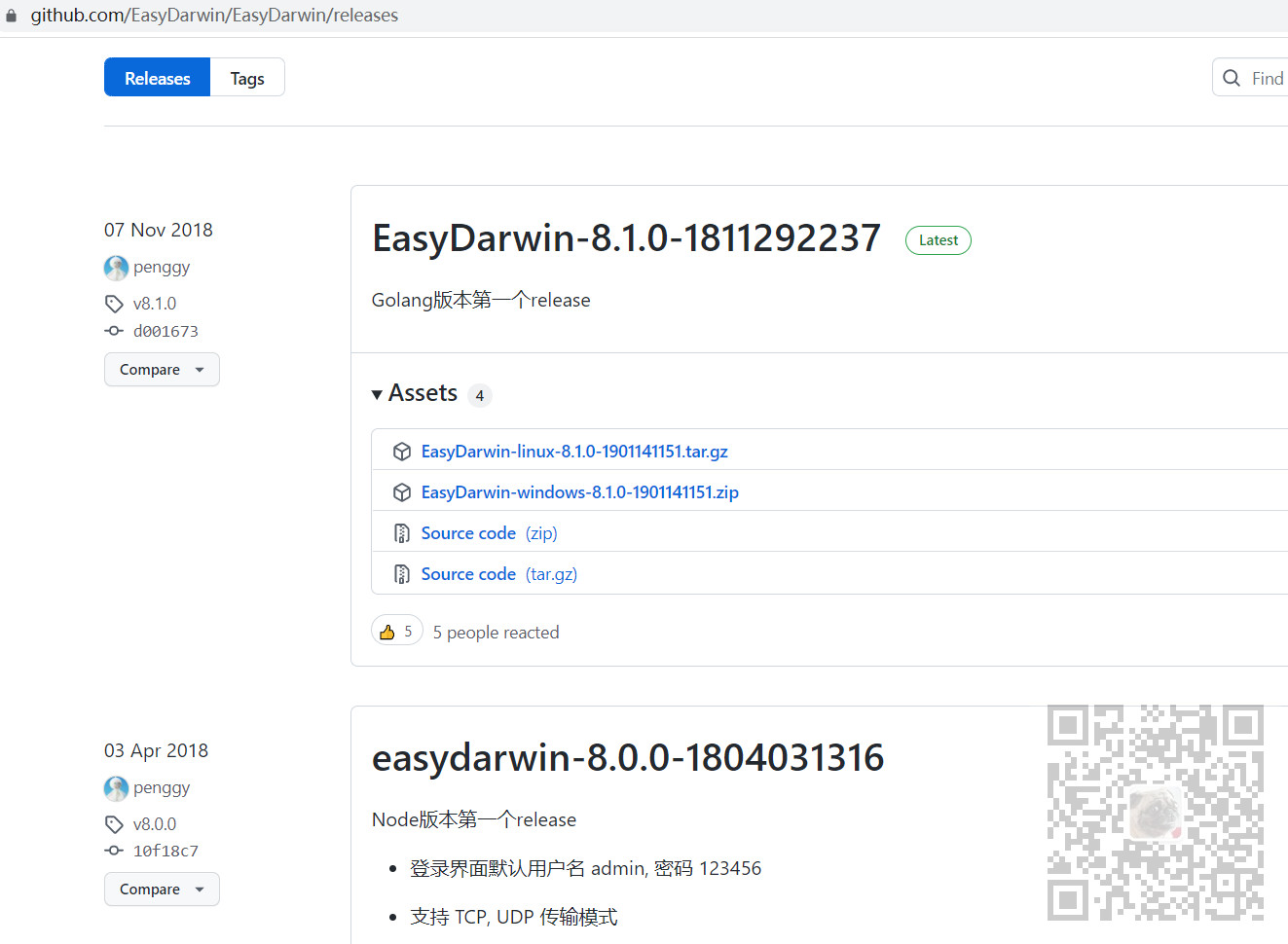The image size is (1288, 944).
Task: Collapse the Assets section
Action: (415, 393)
